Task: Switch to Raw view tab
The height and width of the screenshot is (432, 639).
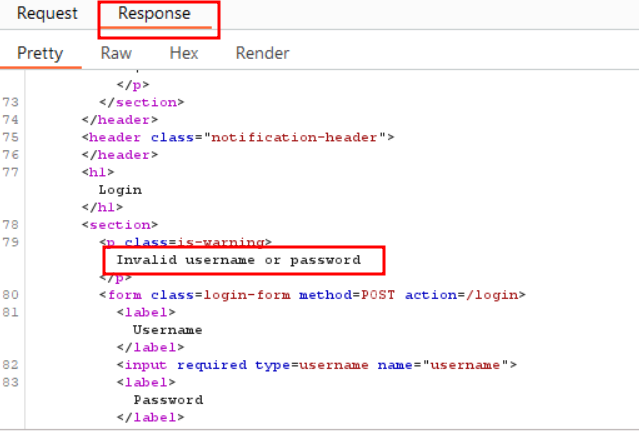Action: (116, 53)
